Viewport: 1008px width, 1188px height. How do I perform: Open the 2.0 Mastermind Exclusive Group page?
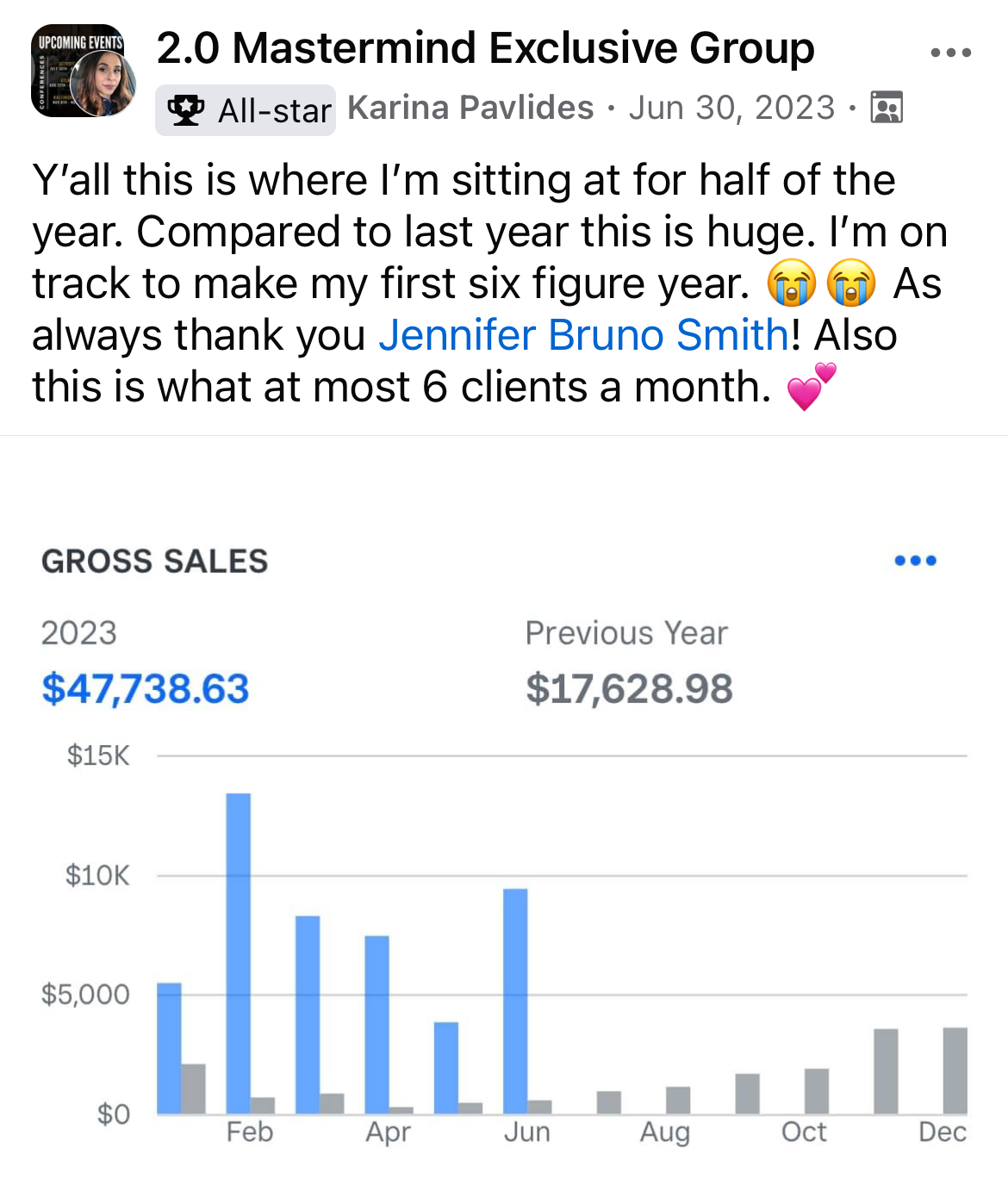485,48
